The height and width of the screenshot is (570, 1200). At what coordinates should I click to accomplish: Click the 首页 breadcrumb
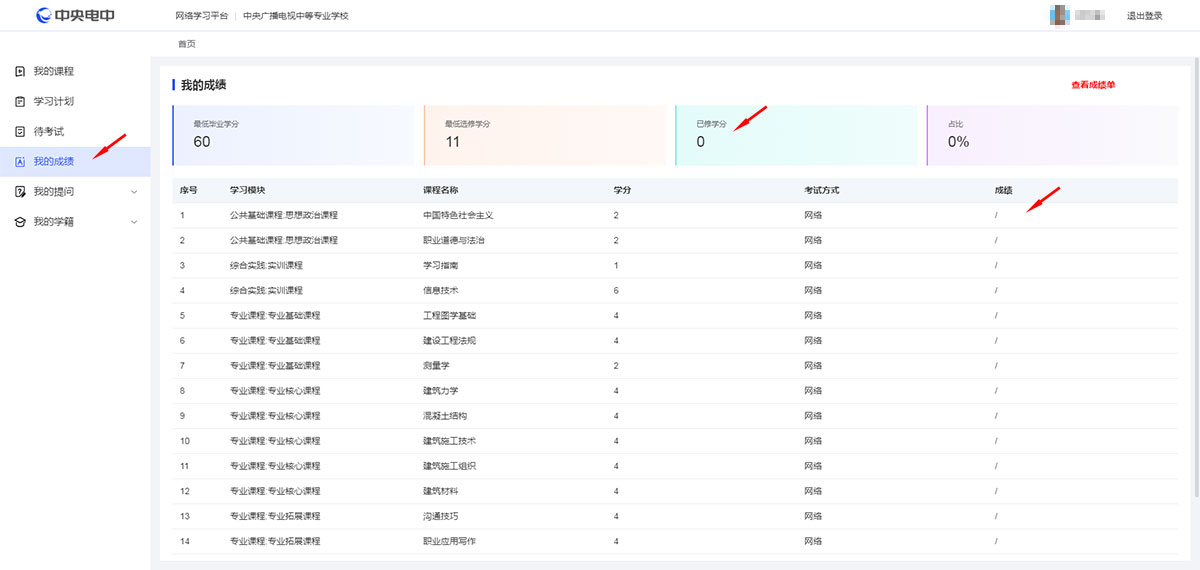(187, 44)
